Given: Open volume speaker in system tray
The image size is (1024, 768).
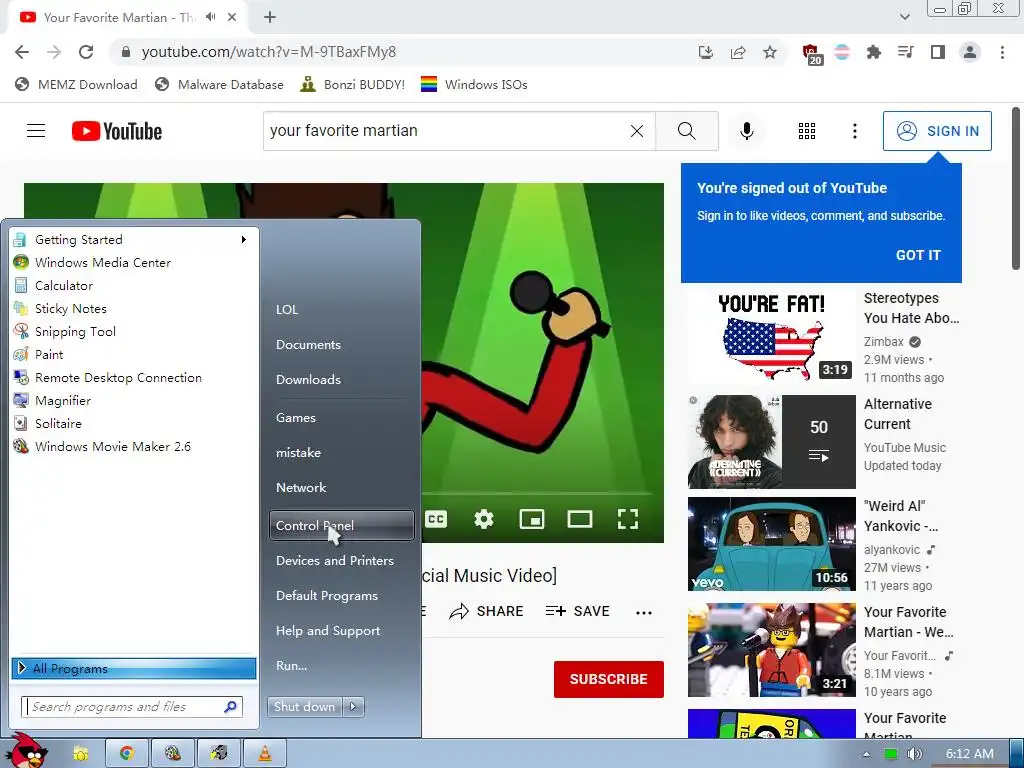Looking at the screenshot, I should click(x=915, y=754).
